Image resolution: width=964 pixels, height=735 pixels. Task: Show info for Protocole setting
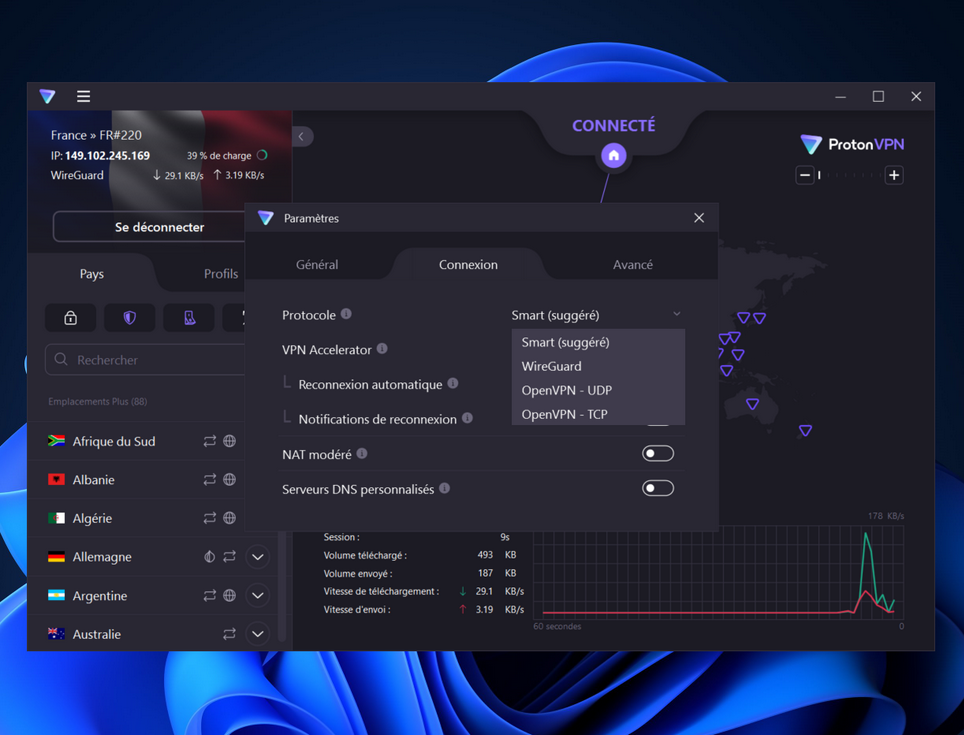tap(347, 314)
